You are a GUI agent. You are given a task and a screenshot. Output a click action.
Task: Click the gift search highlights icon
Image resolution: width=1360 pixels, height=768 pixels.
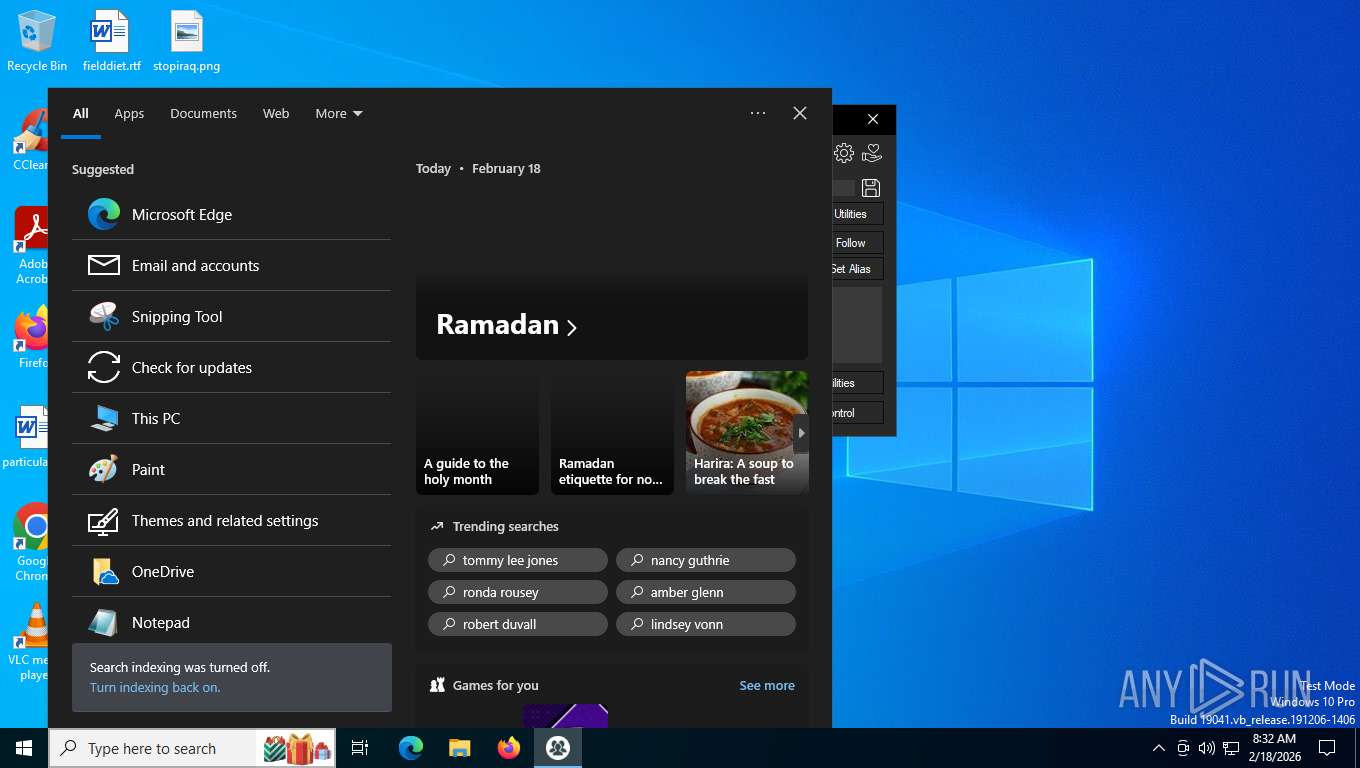coord(297,748)
